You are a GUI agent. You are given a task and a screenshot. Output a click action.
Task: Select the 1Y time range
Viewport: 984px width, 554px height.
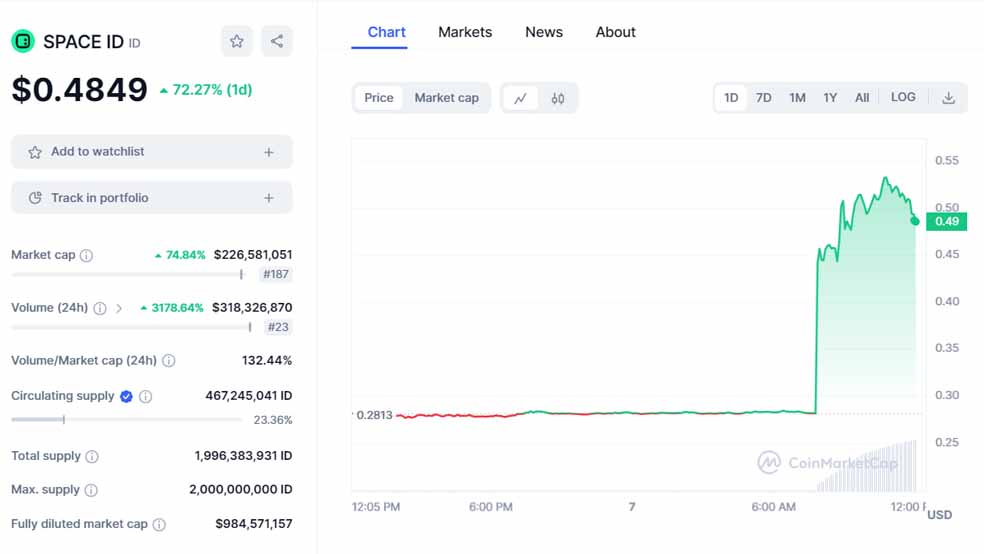pyautogui.click(x=830, y=98)
